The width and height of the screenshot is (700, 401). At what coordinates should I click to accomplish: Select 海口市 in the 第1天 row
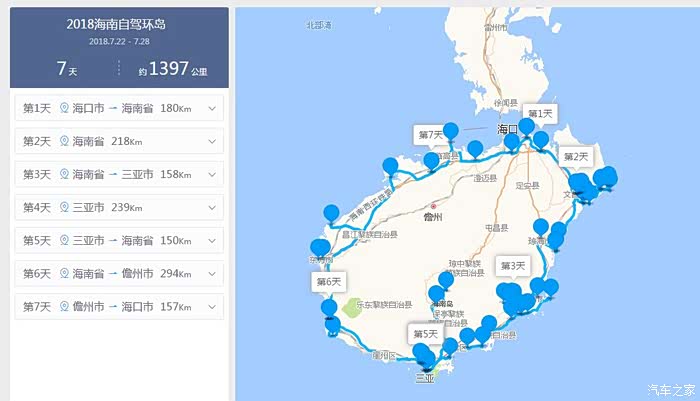pos(88,108)
